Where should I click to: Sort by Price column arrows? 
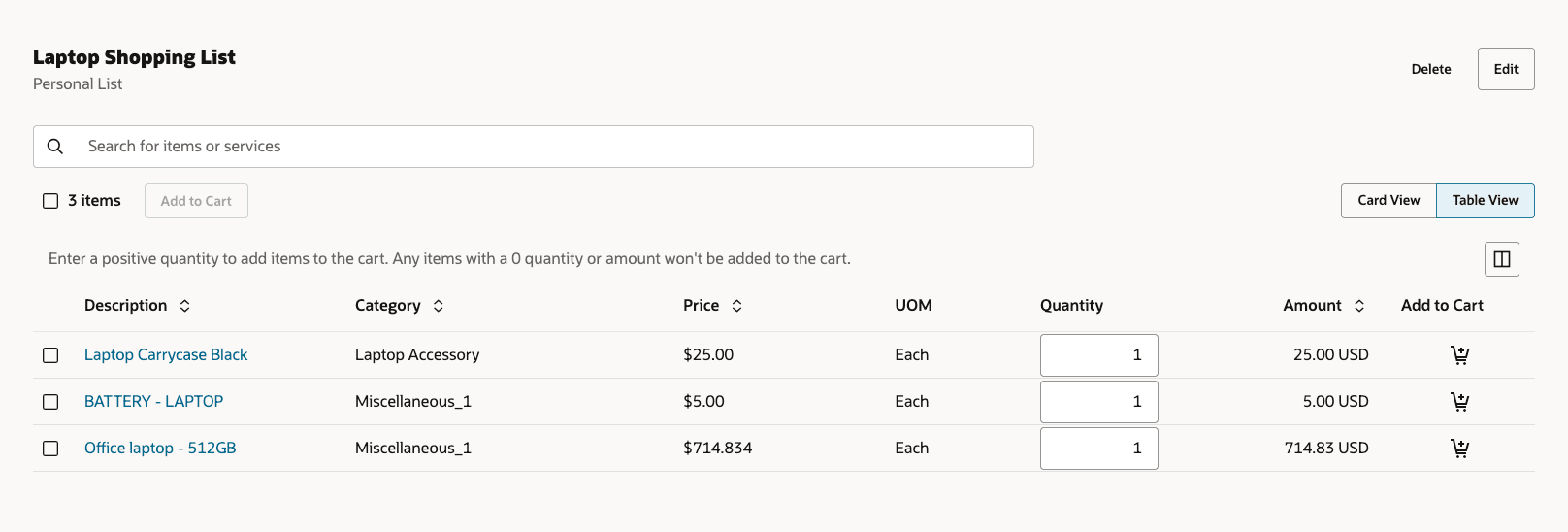pyautogui.click(x=737, y=306)
